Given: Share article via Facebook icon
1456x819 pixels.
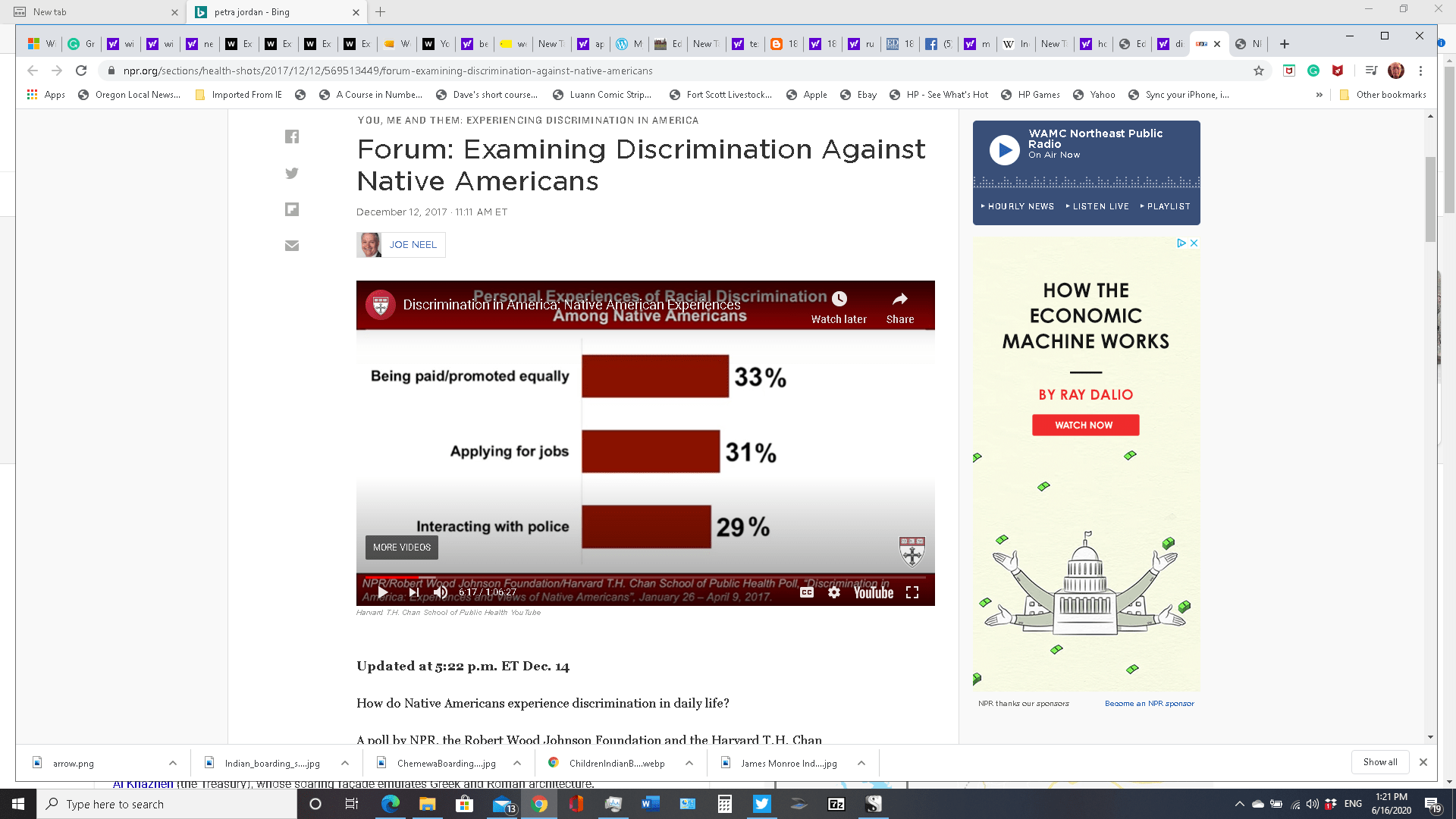Looking at the screenshot, I should [x=292, y=136].
